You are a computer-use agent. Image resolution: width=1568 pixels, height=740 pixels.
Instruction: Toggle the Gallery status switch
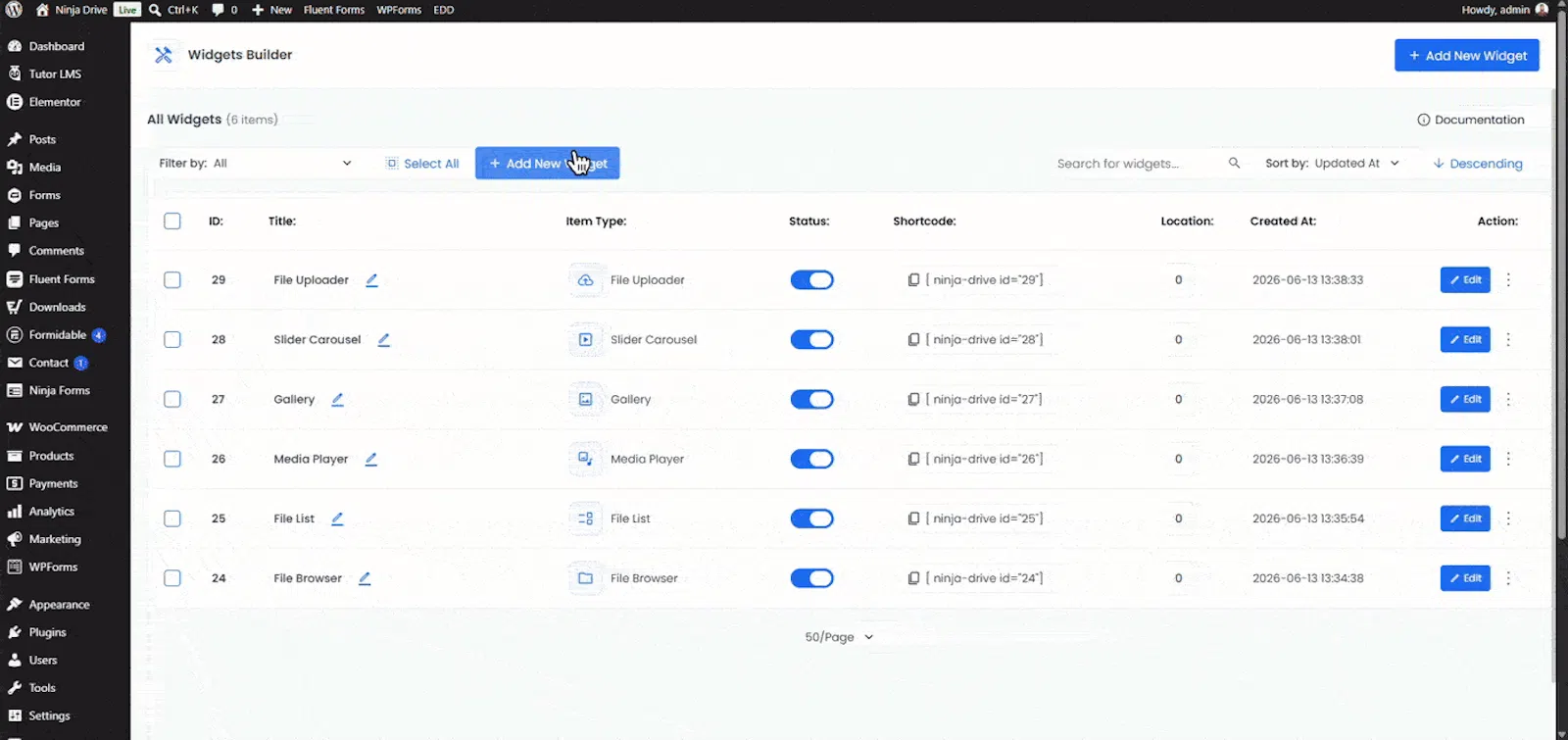812,400
